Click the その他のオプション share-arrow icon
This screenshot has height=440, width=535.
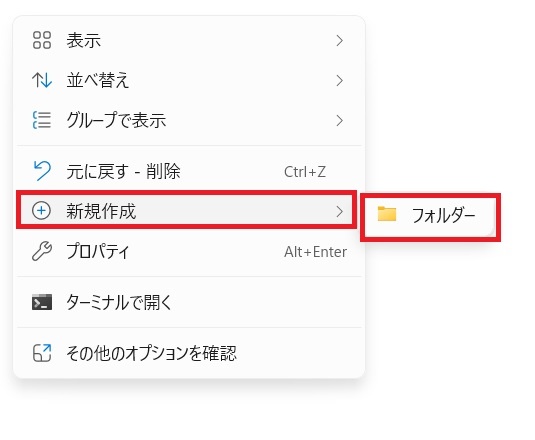coord(42,353)
